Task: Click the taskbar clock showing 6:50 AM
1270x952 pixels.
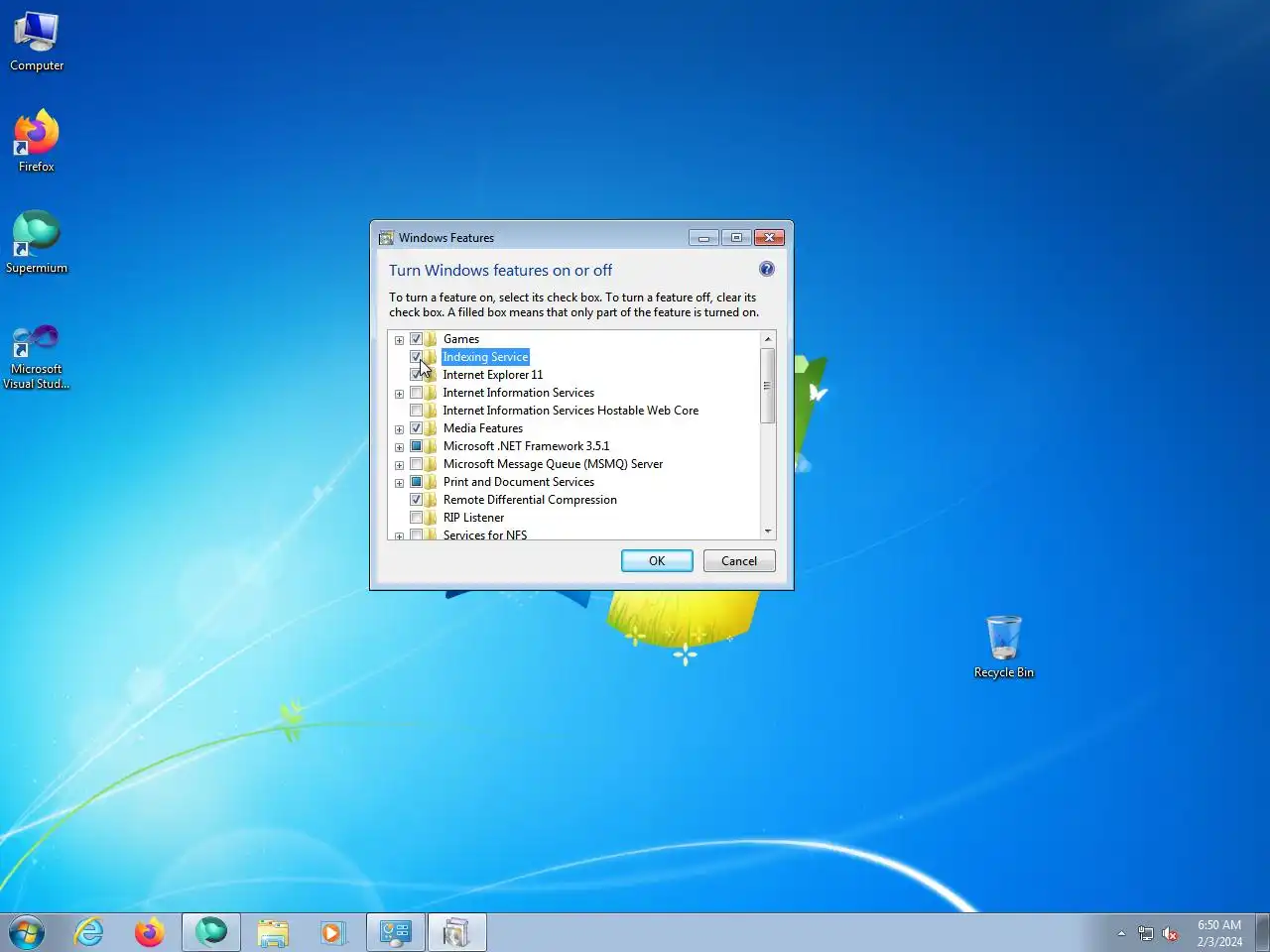Action: click(1219, 933)
